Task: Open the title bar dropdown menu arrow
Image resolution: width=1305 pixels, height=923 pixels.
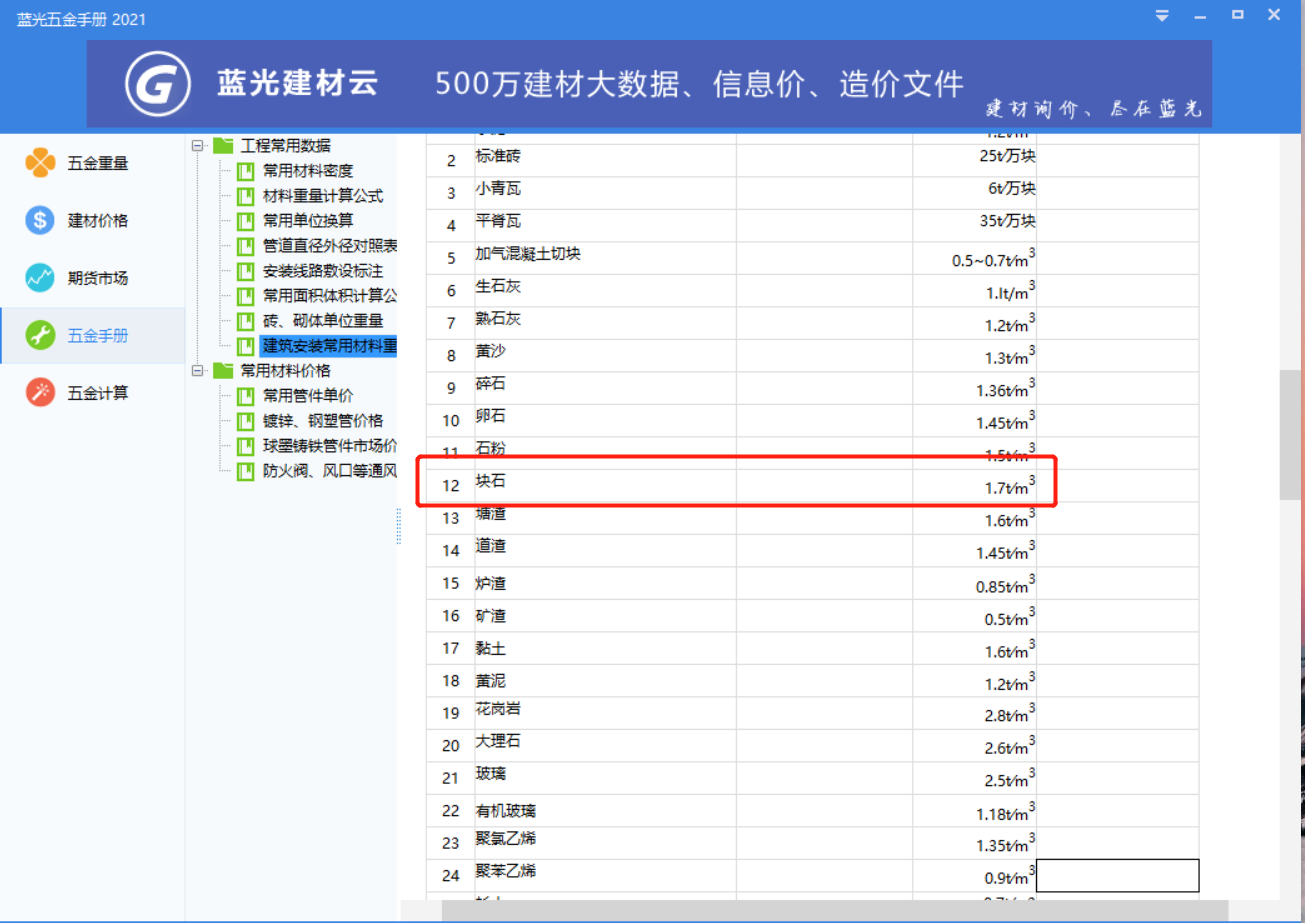Action: (1161, 16)
